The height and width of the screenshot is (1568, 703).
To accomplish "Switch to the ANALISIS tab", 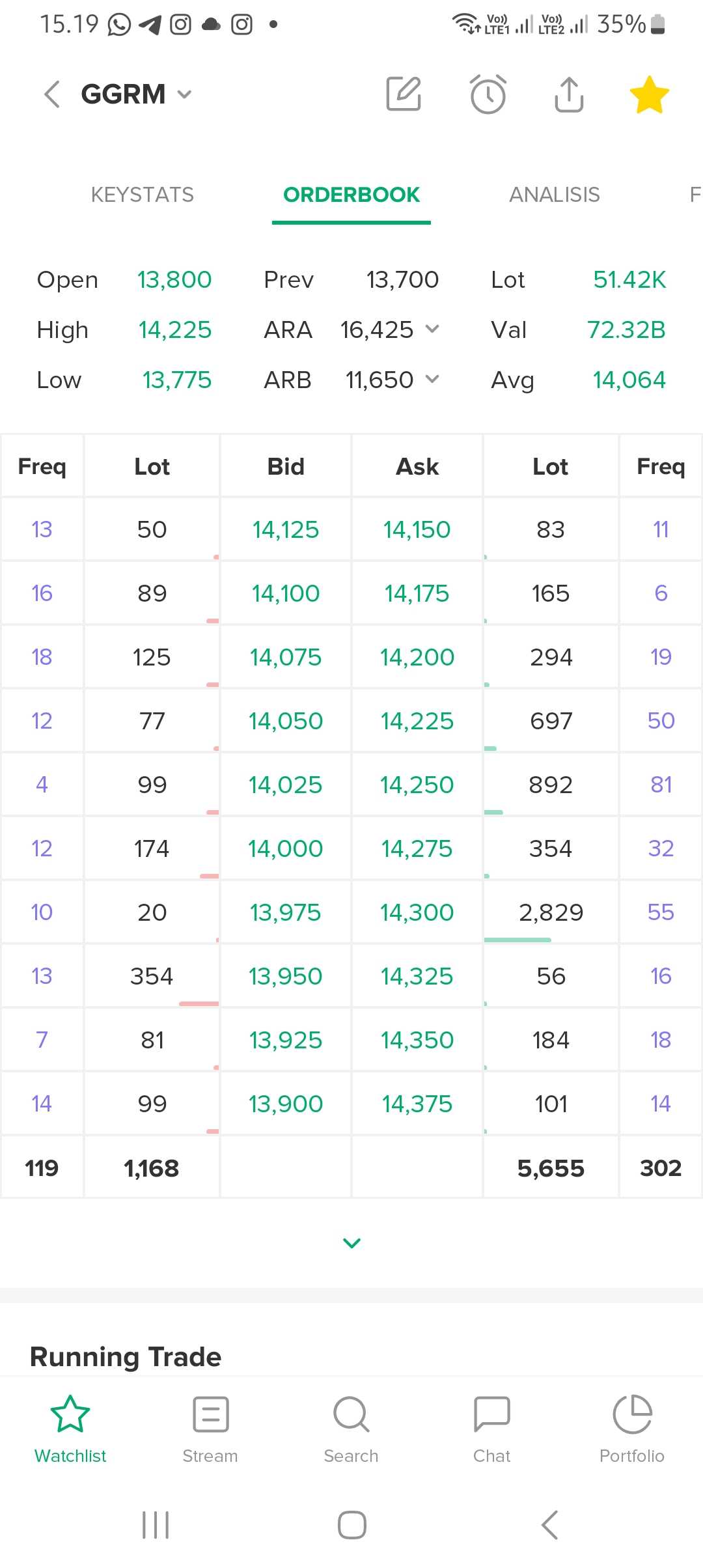I will tap(555, 195).
